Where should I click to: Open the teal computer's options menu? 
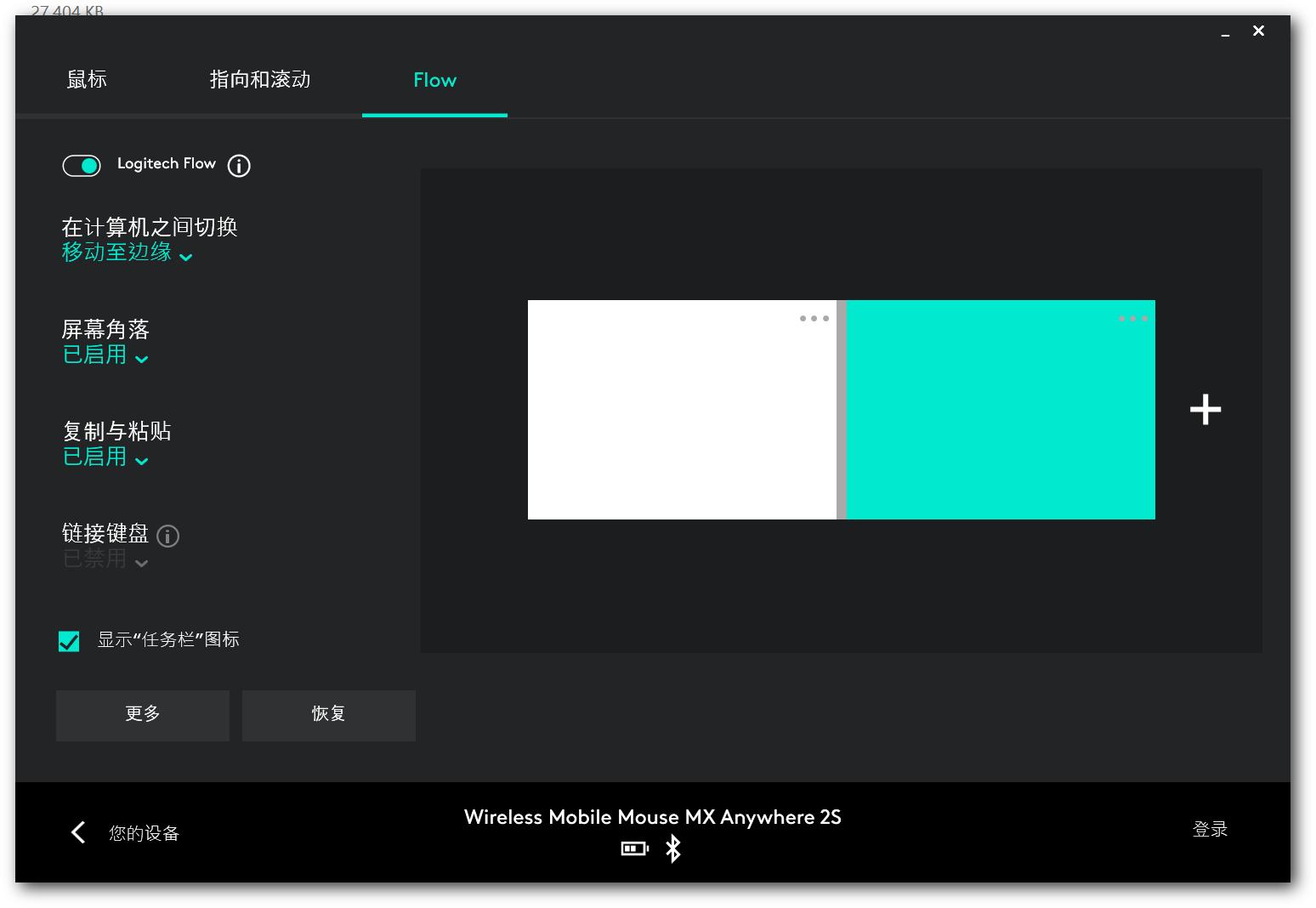[x=1132, y=319]
